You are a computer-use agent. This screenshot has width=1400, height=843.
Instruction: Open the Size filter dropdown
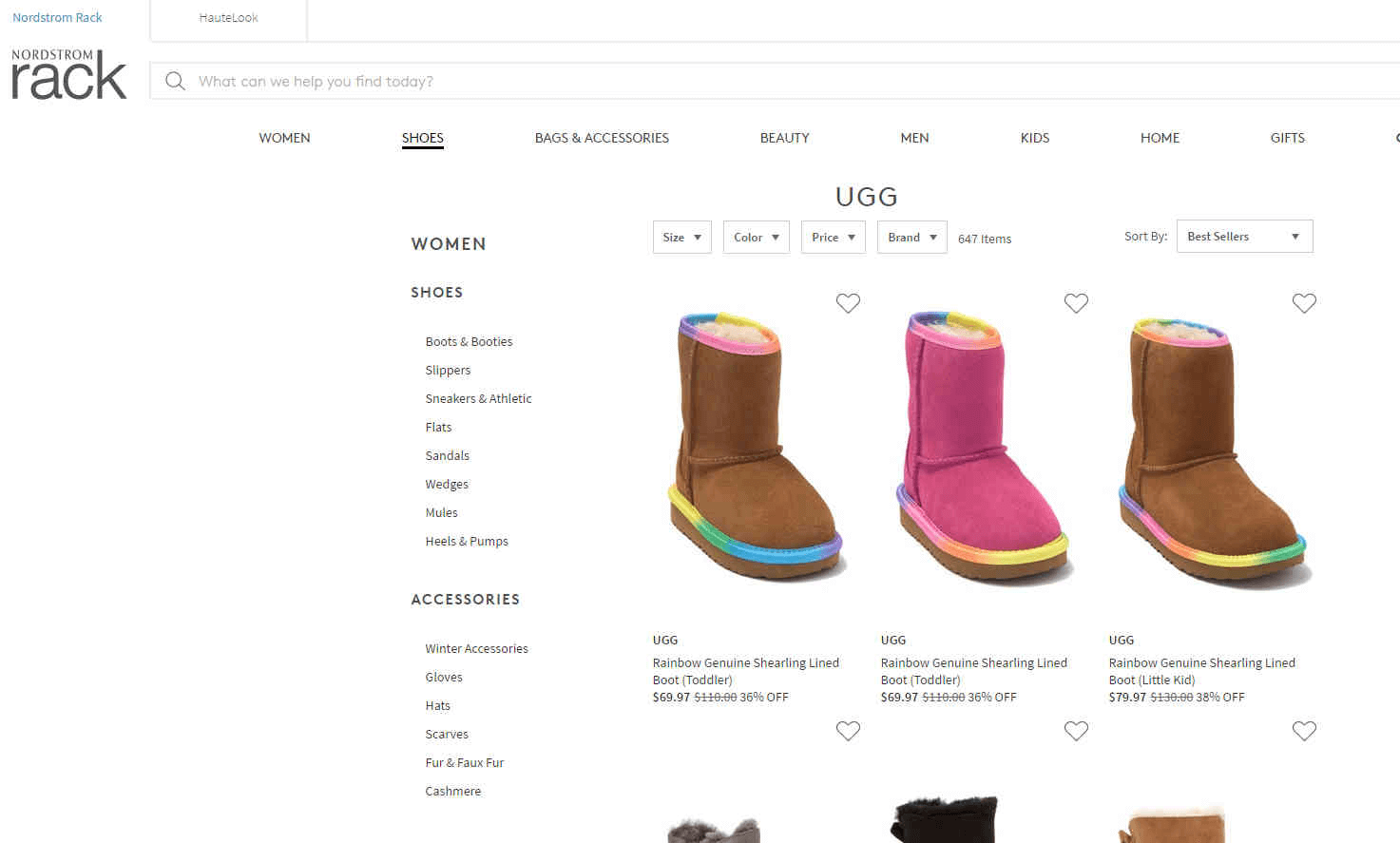(681, 237)
